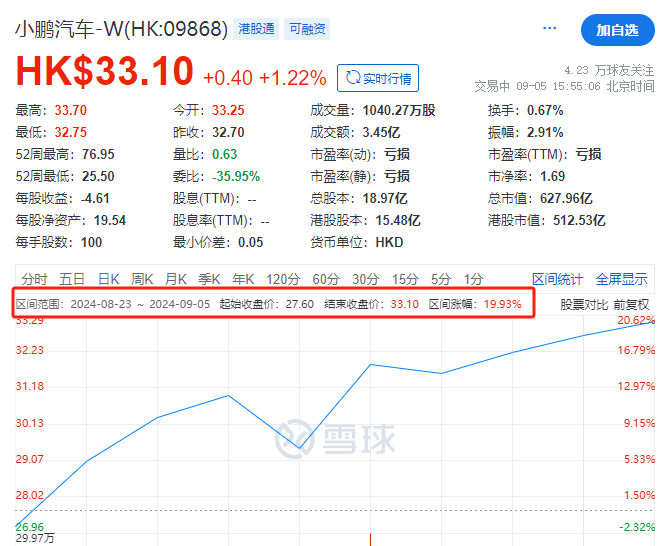The height and width of the screenshot is (546, 664).
Task: Click the 起始收盘价 value 27.60
Action: (299, 305)
